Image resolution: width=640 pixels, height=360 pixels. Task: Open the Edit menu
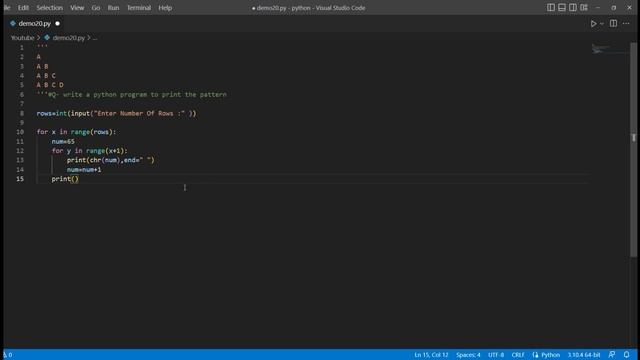(23, 8)
